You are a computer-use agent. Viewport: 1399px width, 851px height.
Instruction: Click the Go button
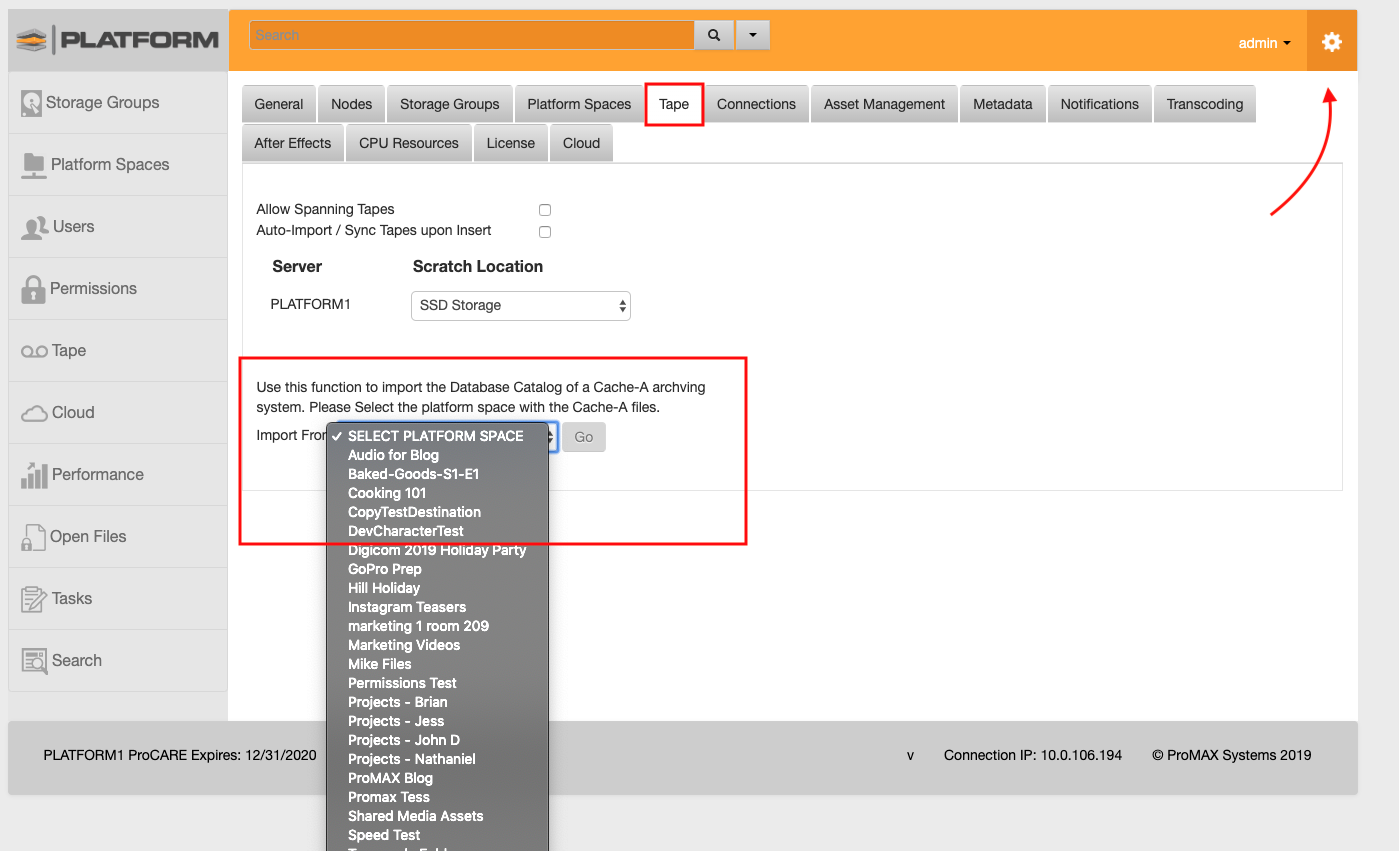pyautogui.click(x=584, y=437)
